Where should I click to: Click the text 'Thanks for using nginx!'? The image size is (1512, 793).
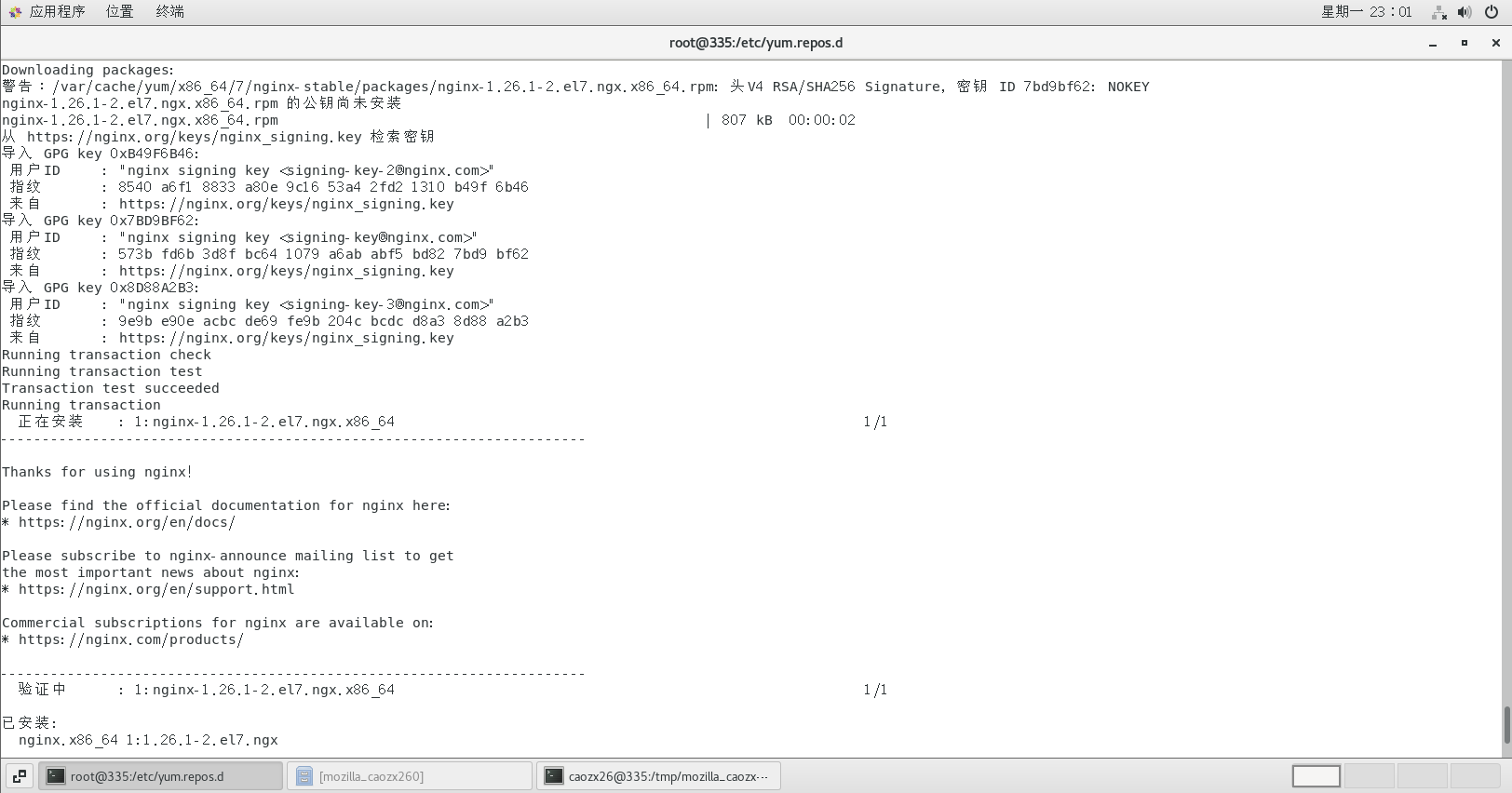[x=97, y=472]
